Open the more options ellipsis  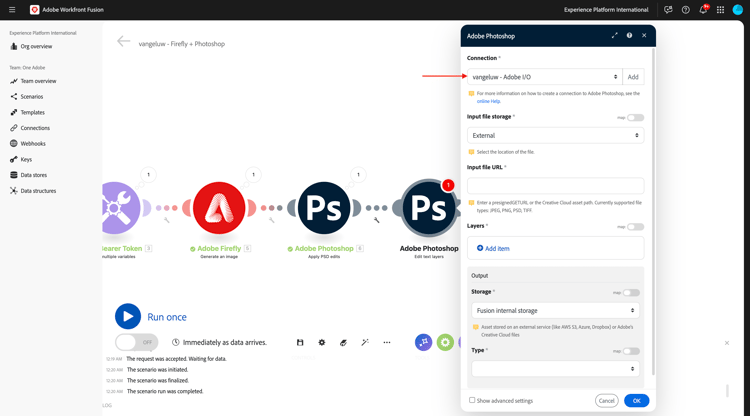coord(387,342)
